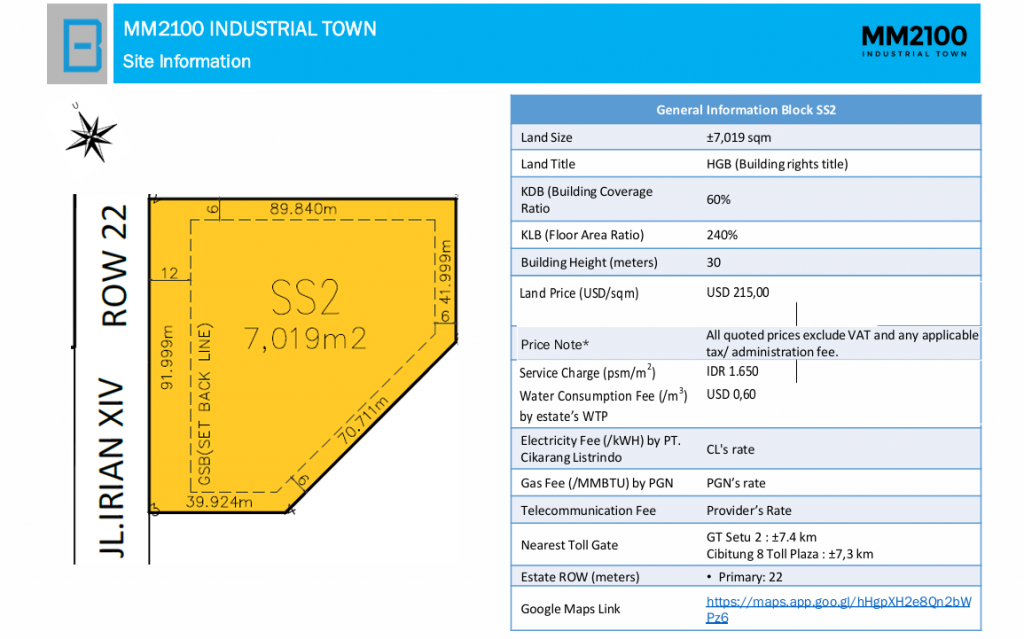
Task: Click the 'Provider's Rate' telecommunication value
Action: (748, 510)
